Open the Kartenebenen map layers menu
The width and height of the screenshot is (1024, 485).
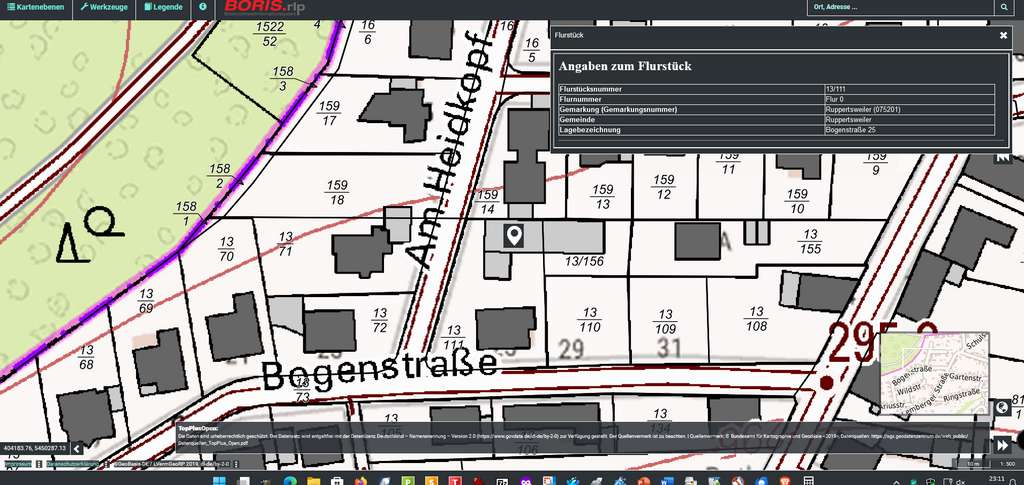point(35,7)
